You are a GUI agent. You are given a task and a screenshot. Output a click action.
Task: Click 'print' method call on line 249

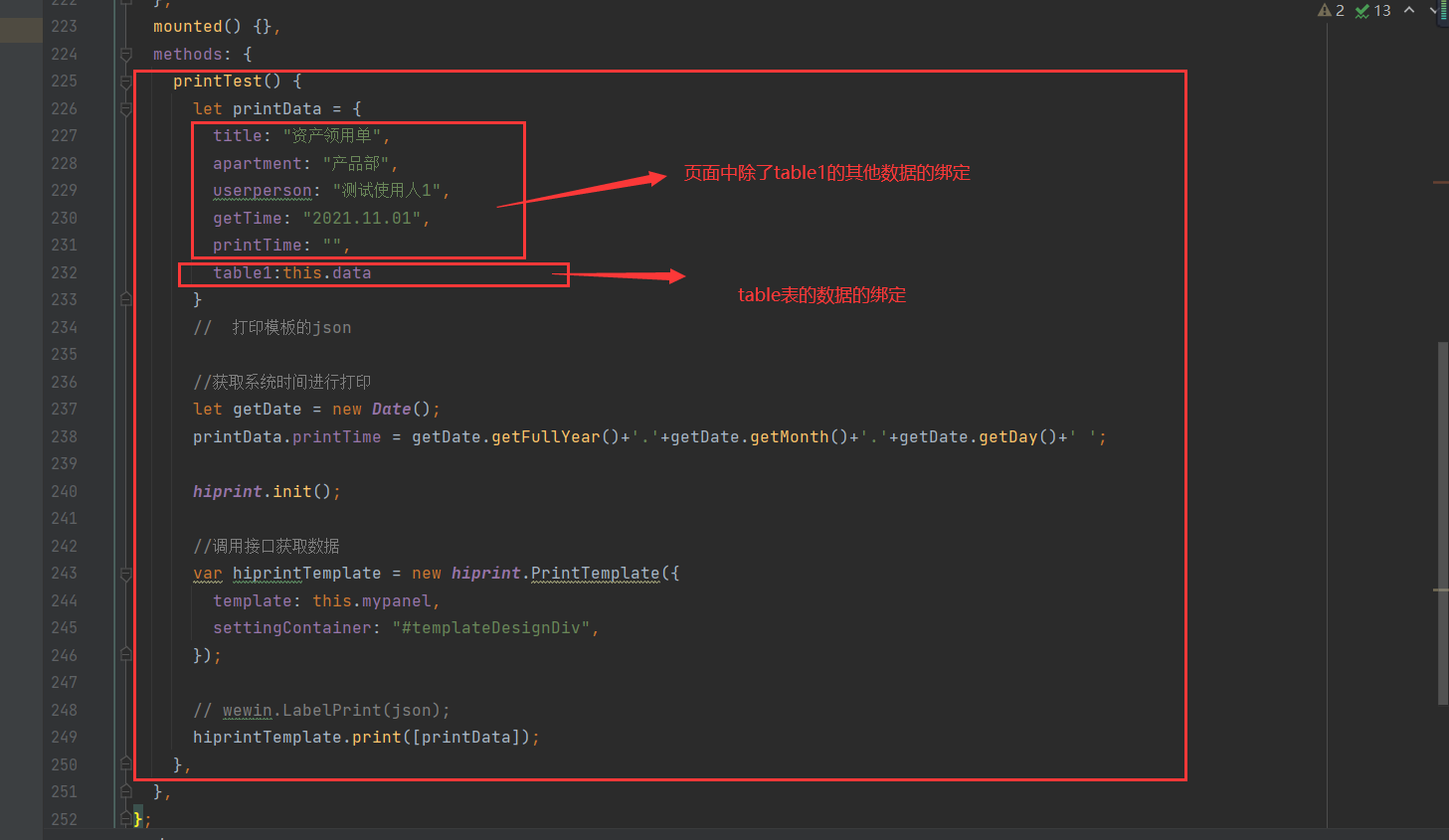coord(376,738)
